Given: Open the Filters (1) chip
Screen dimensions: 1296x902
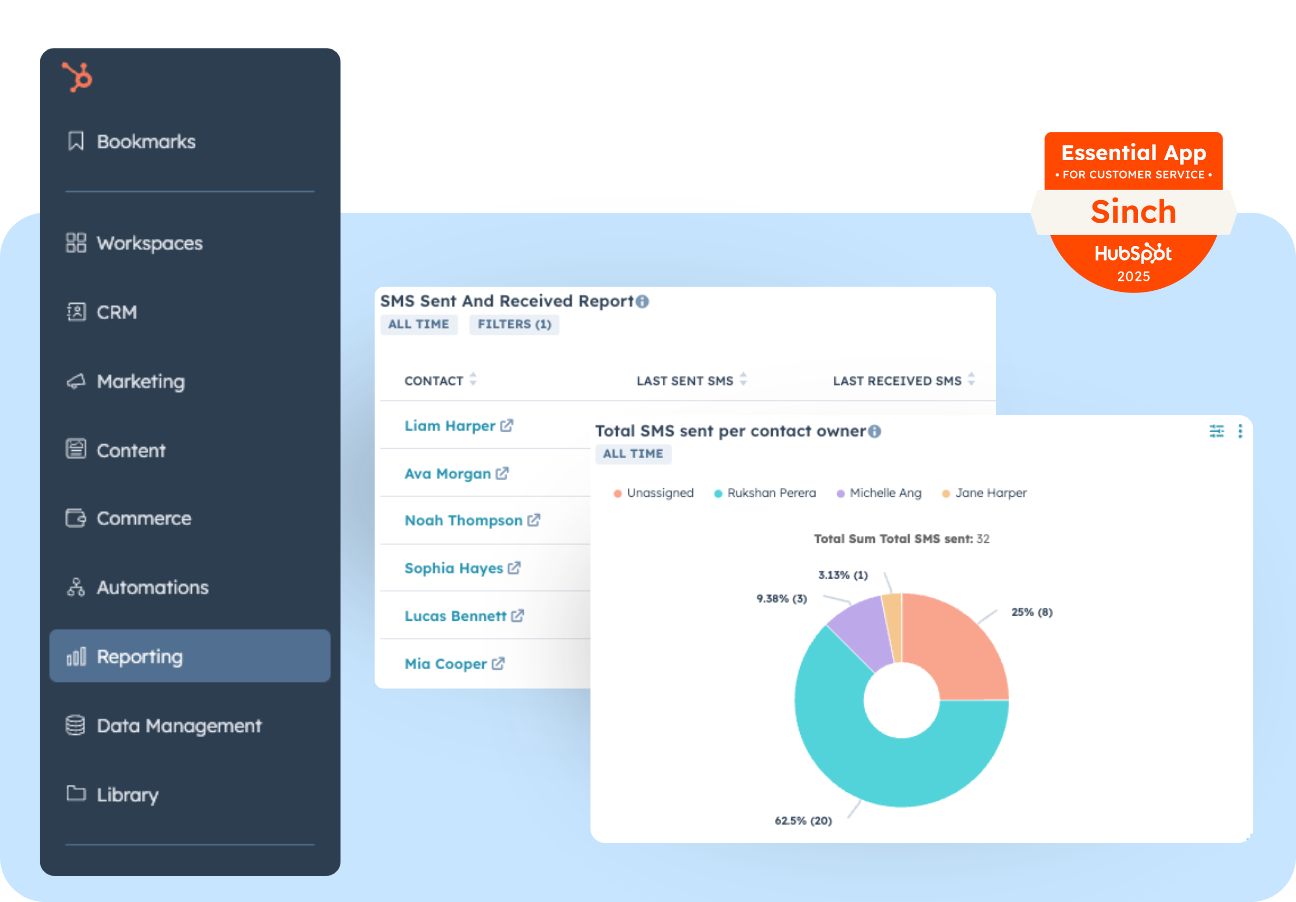Looking at the screenshot, I should pyautogui.click(x=514, y=324).
